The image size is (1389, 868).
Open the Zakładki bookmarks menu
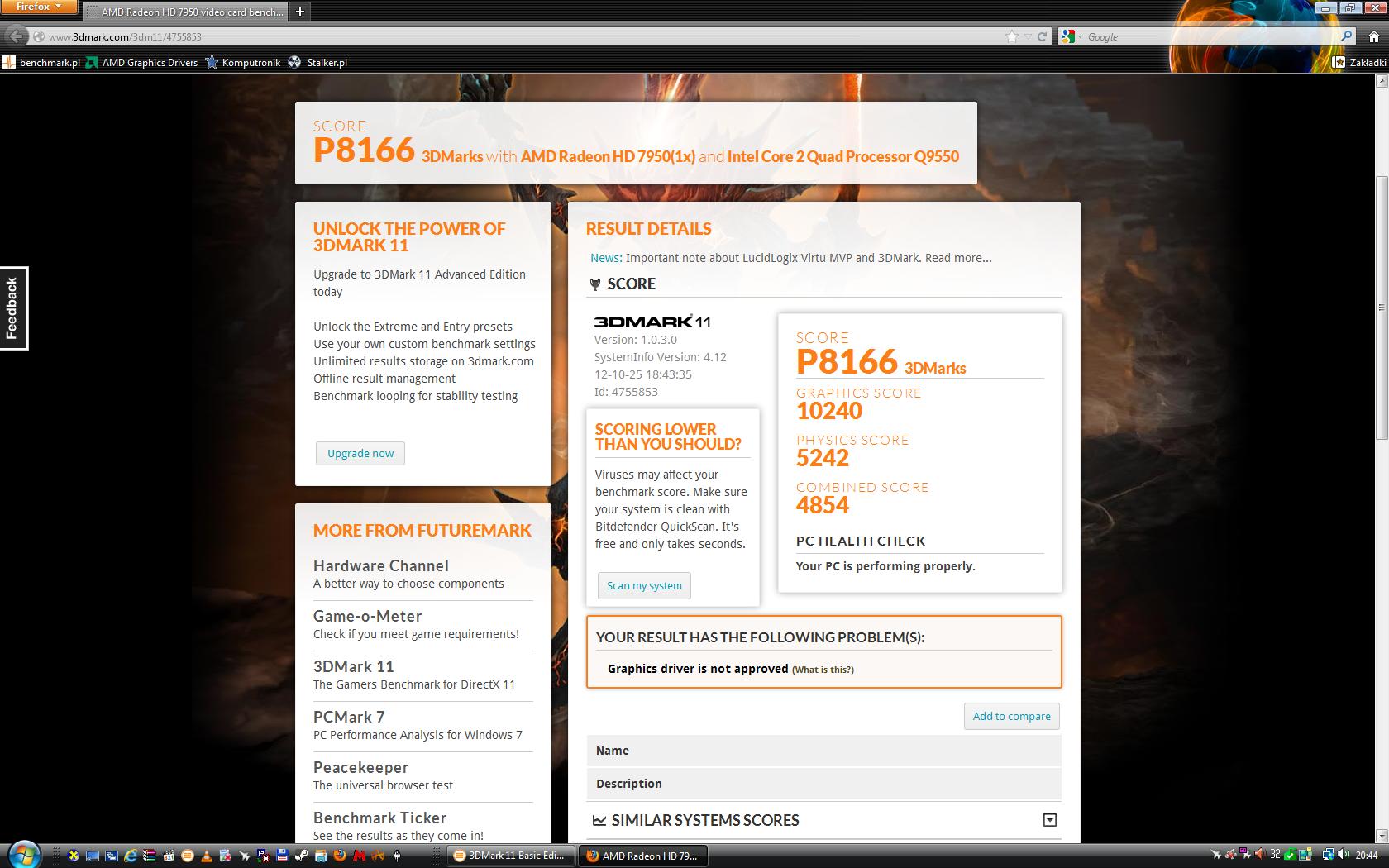click(x=1360, y=62)
